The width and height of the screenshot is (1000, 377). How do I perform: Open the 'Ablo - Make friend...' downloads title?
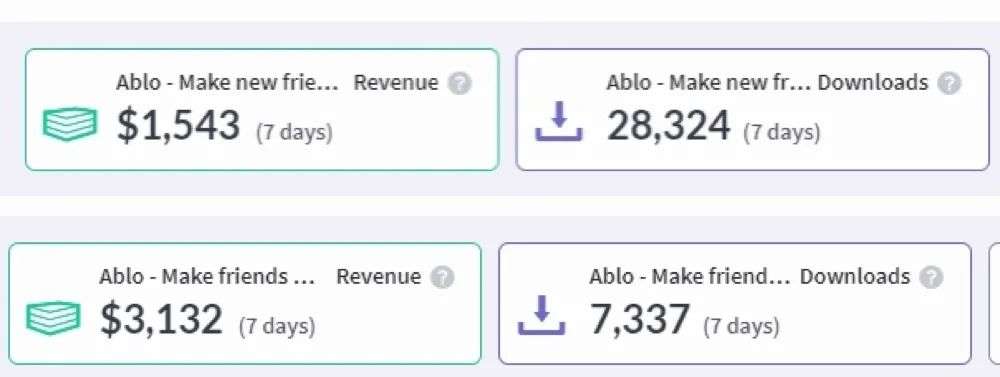[x=689, y=277]
